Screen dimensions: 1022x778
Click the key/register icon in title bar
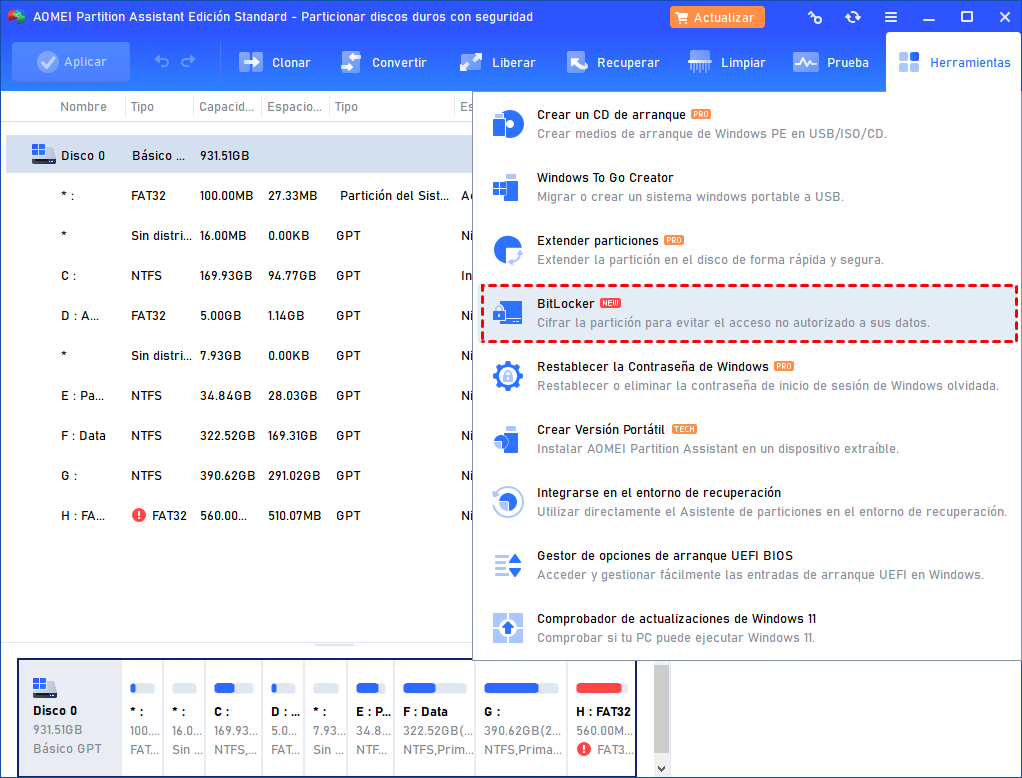click(815, 18)
